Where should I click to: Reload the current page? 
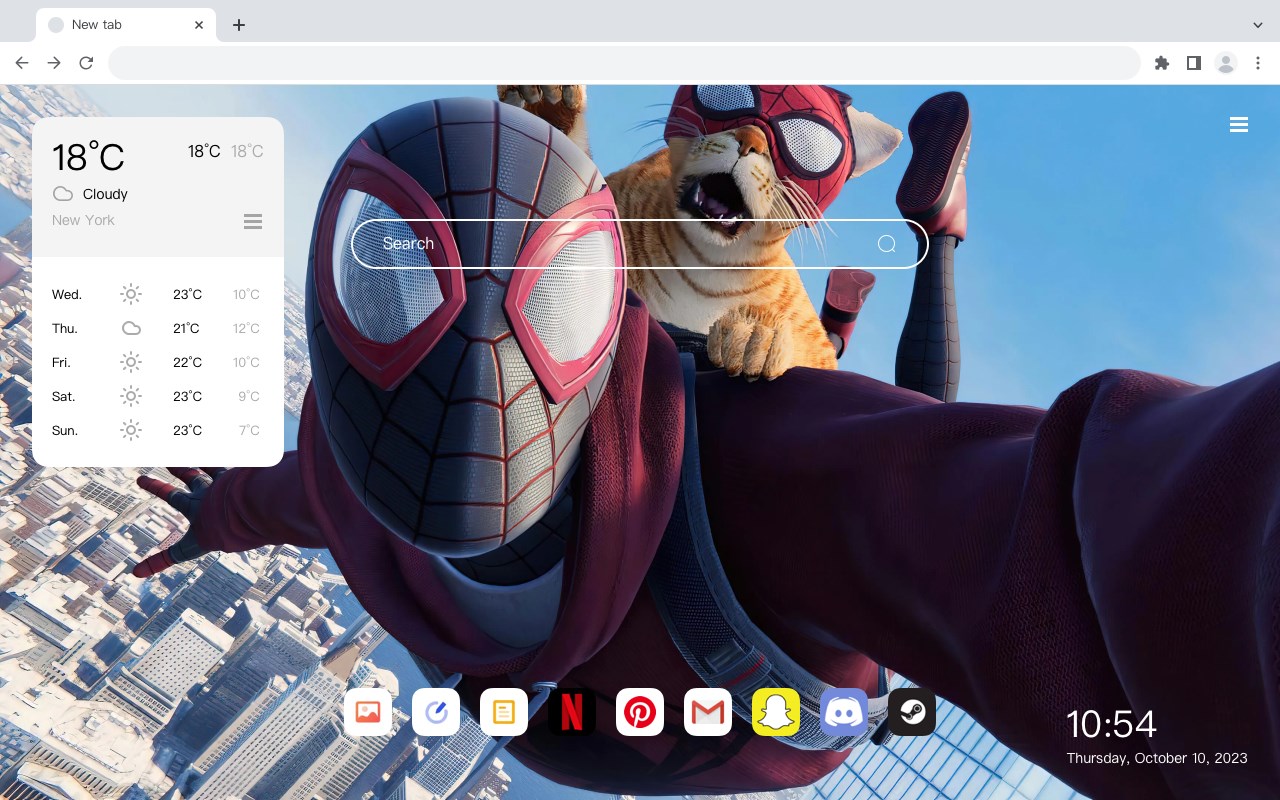pos(86,63)
